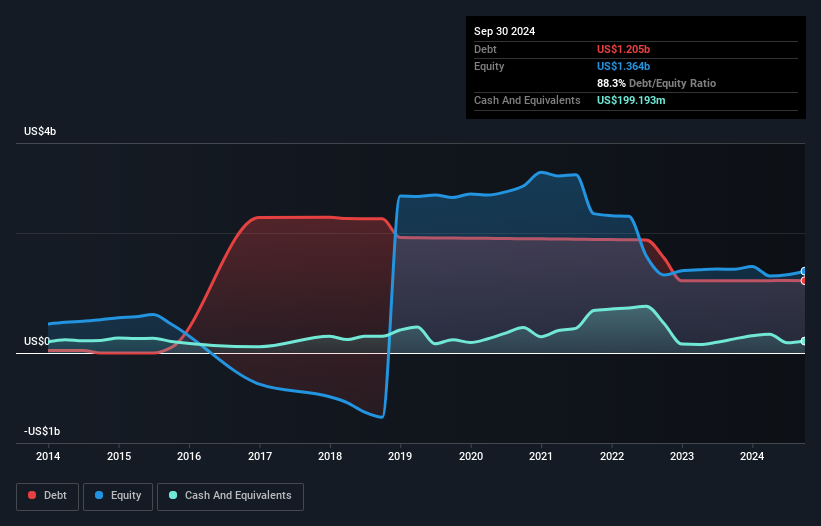Click Cash And Equivalents label in tooltip
821x526 pixels.
(527, 100)
